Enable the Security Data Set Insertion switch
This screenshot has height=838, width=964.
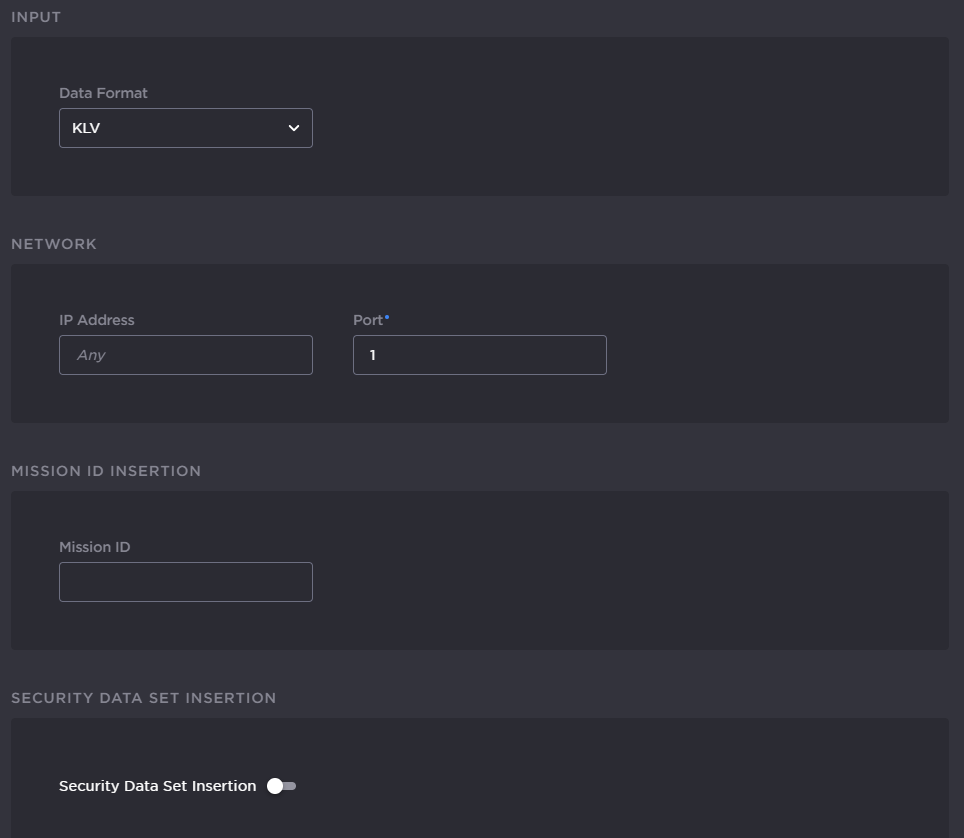coord(281,786)
